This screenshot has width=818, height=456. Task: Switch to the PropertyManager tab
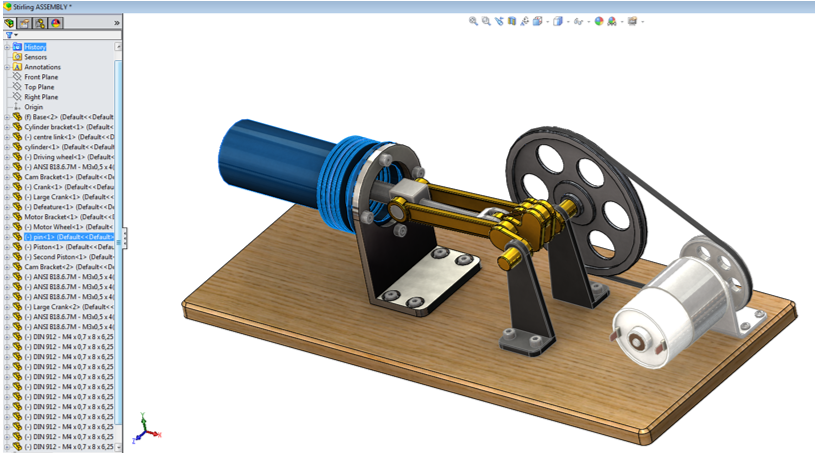click(25, 22)
